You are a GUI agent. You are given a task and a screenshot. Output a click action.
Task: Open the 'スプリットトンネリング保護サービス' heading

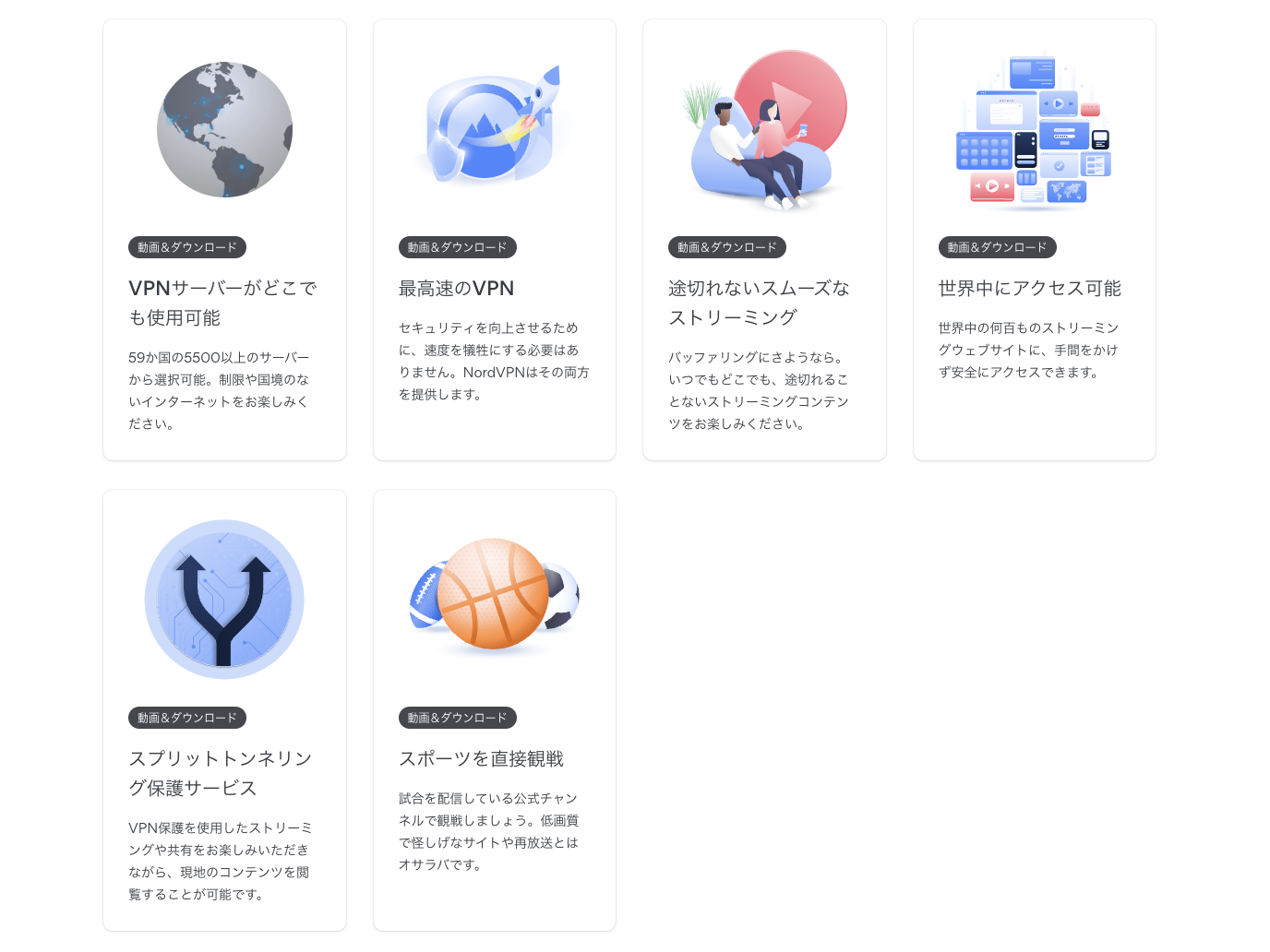(x=220, y=773)
